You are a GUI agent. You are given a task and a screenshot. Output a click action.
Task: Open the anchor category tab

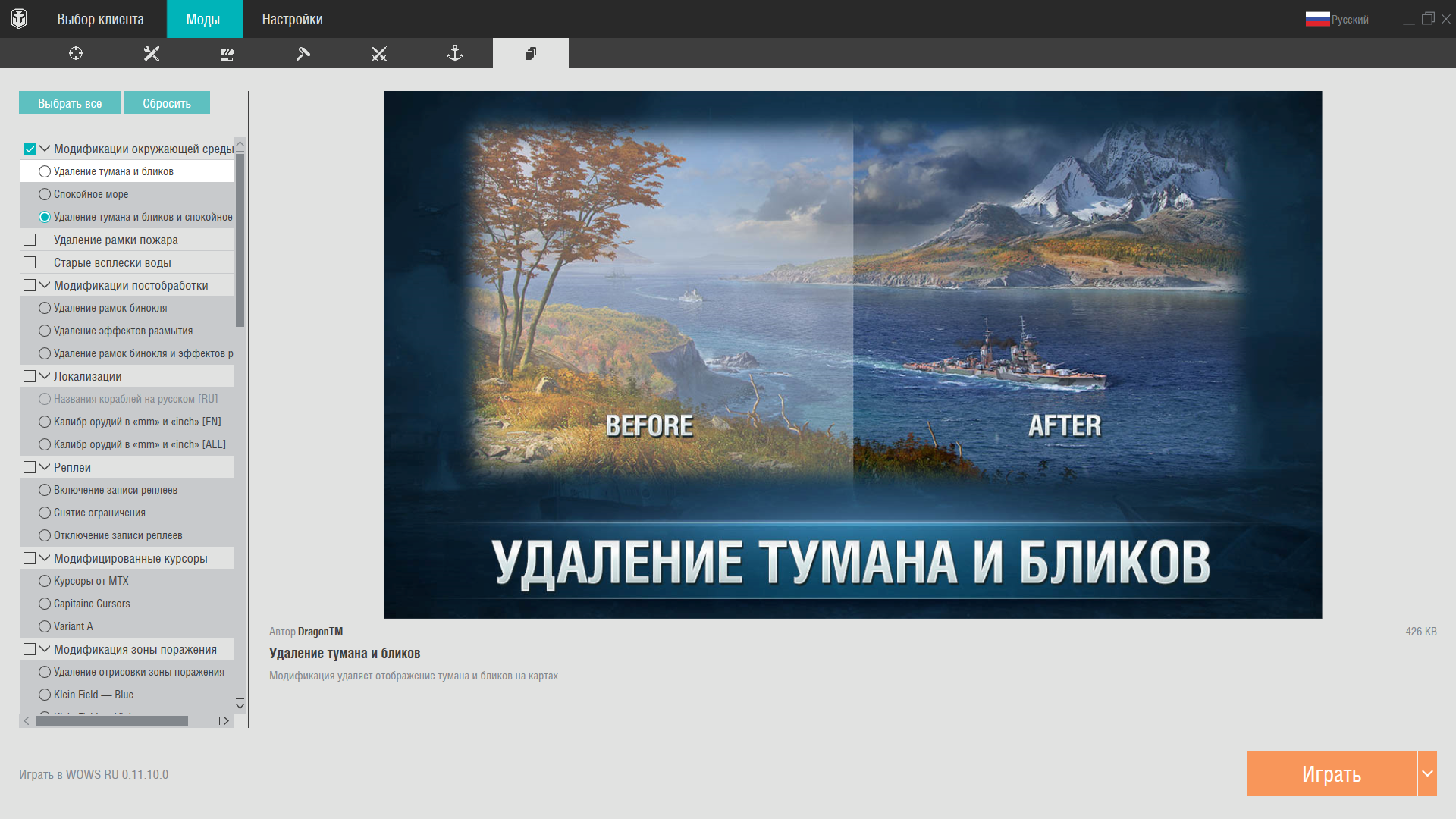455,53
